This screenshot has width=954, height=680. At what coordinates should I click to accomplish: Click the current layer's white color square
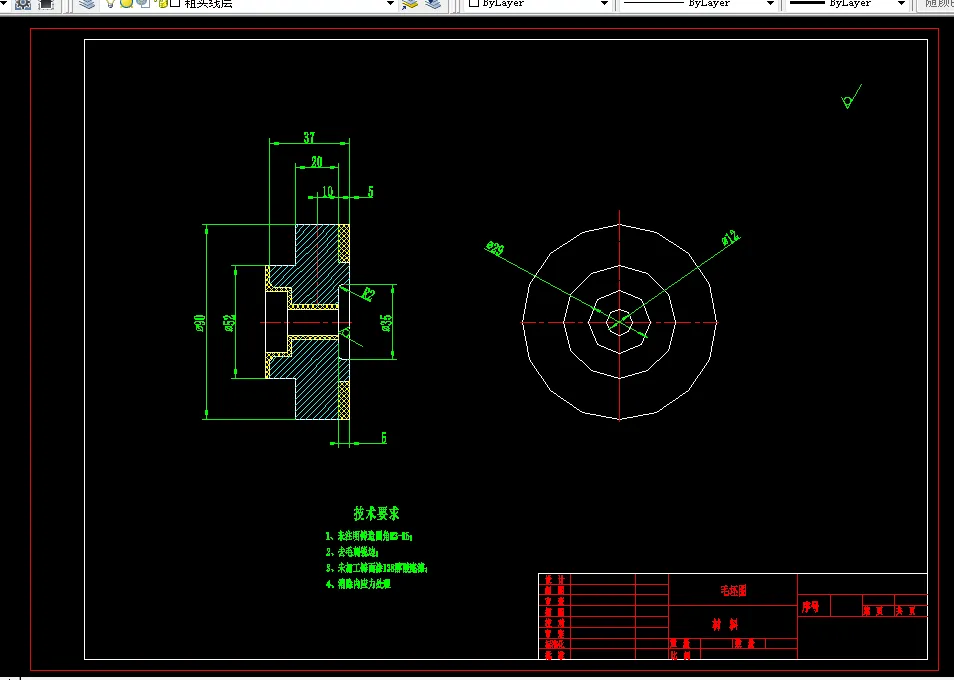point(175,4)
